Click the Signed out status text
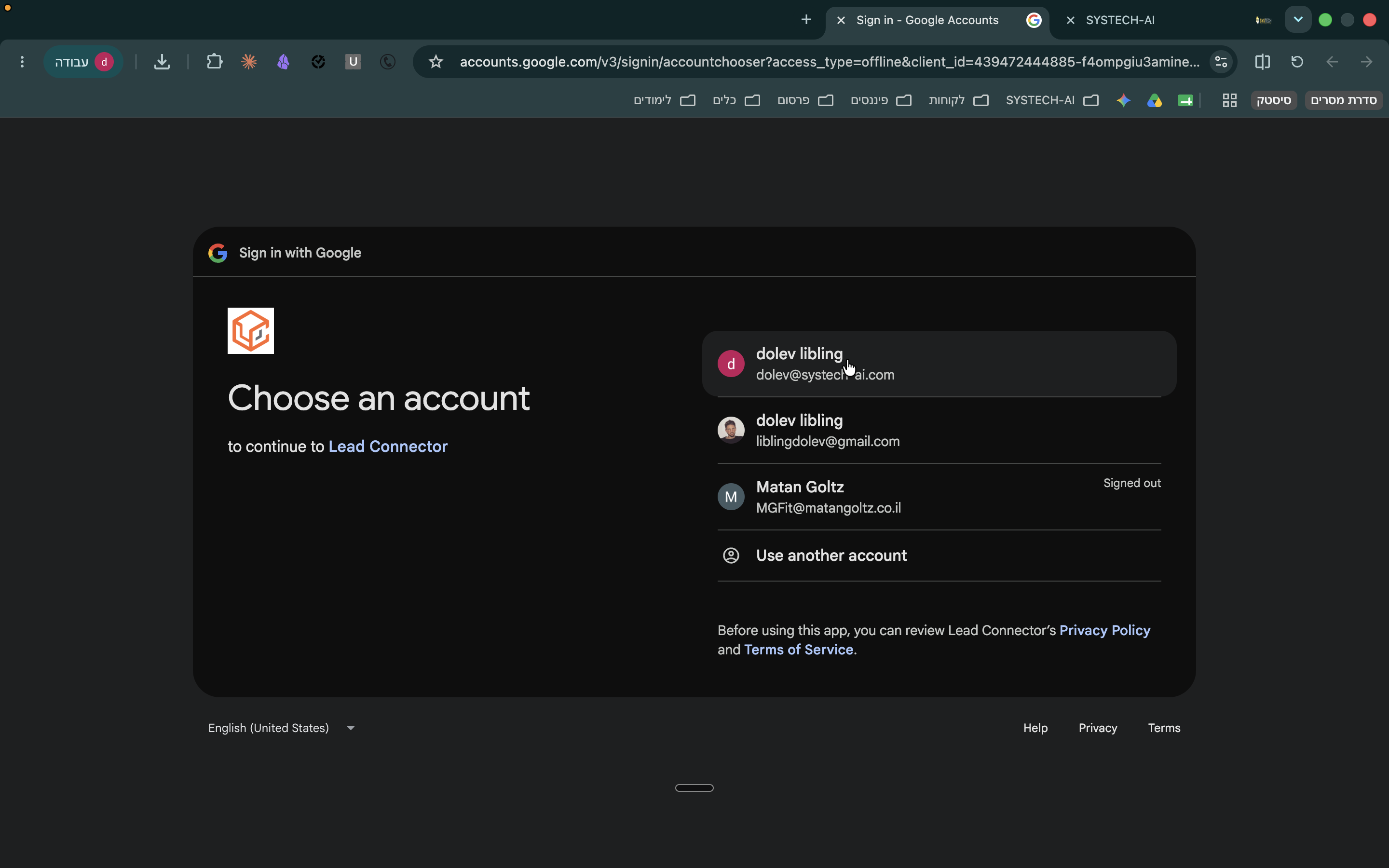 (x=1131, y=483)
